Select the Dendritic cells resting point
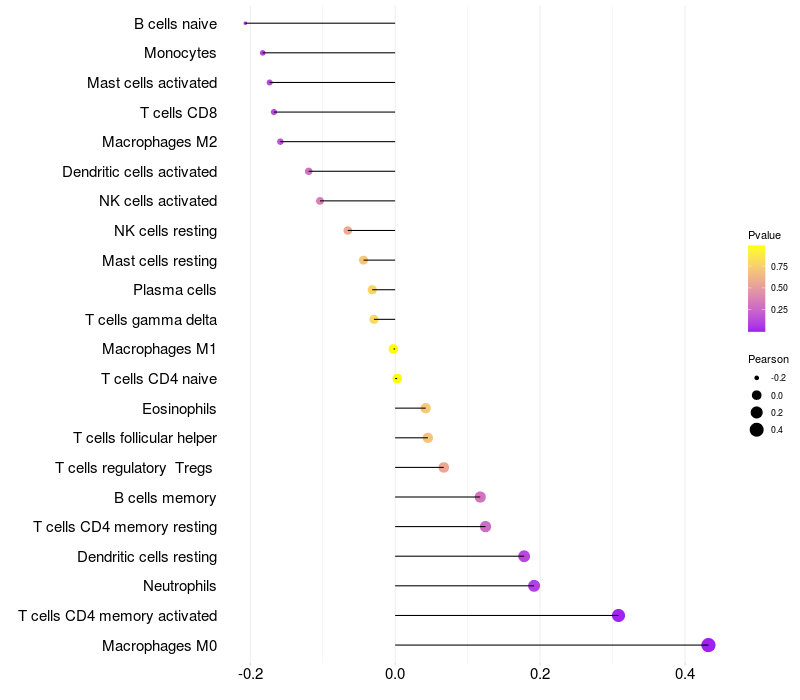This screenshot has width=800, height=700. coord(524,556)
